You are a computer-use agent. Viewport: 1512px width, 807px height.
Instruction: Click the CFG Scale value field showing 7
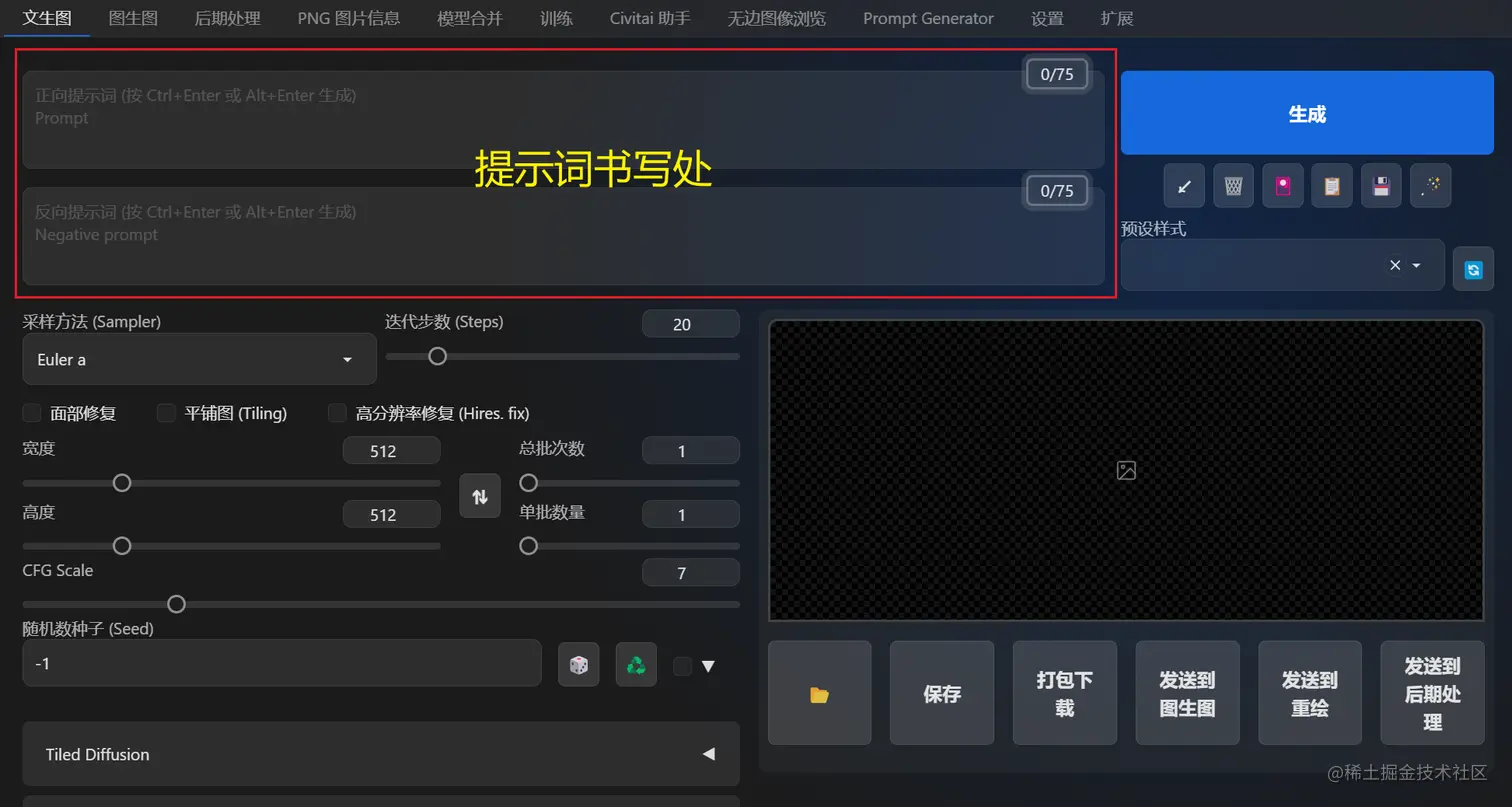[x=691, y=573]
